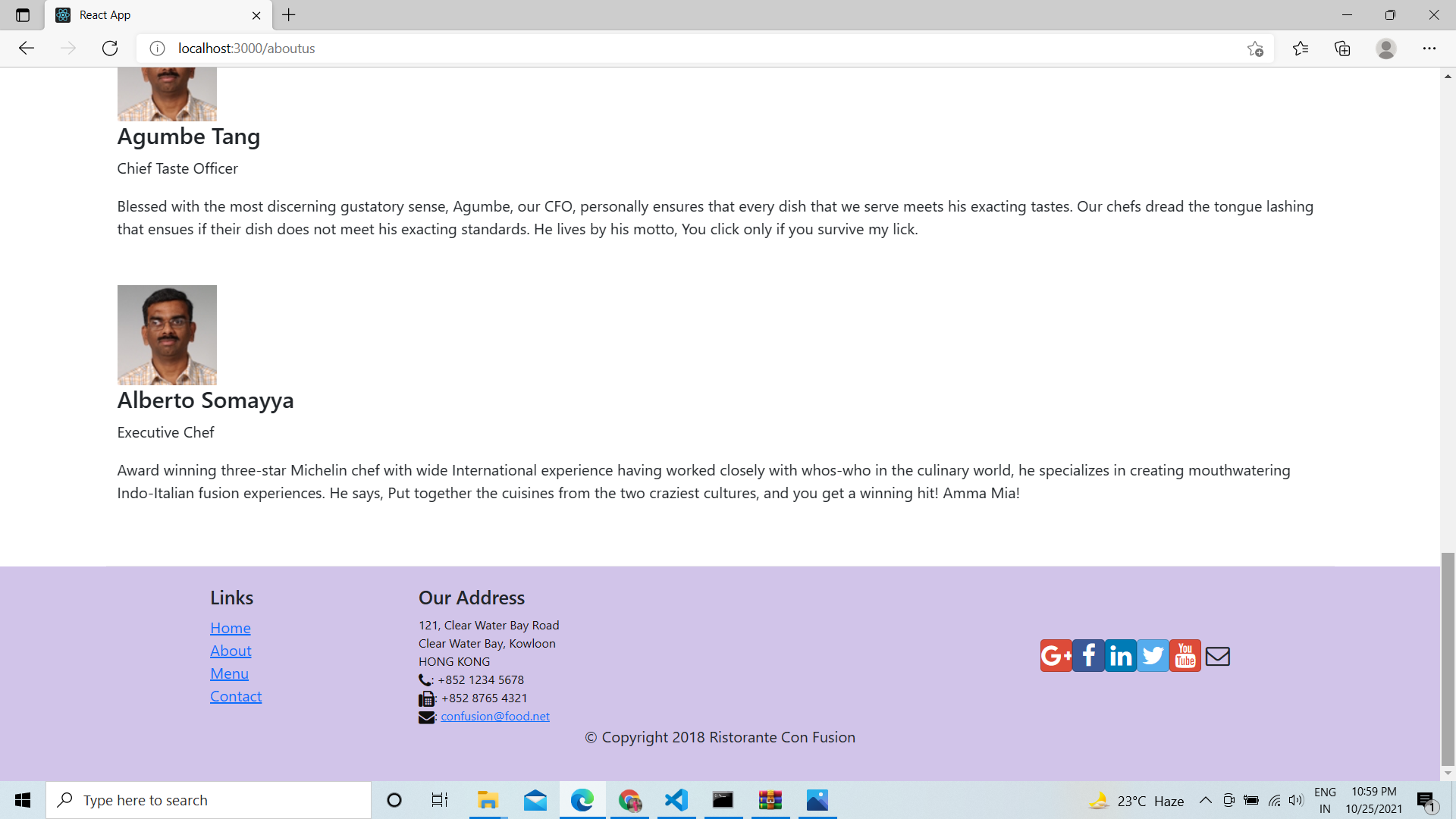The width and height of the screenshot is (1456, 819).
Task: Click the page vertical scrollbar thumb
Action: click(1448, 658)
